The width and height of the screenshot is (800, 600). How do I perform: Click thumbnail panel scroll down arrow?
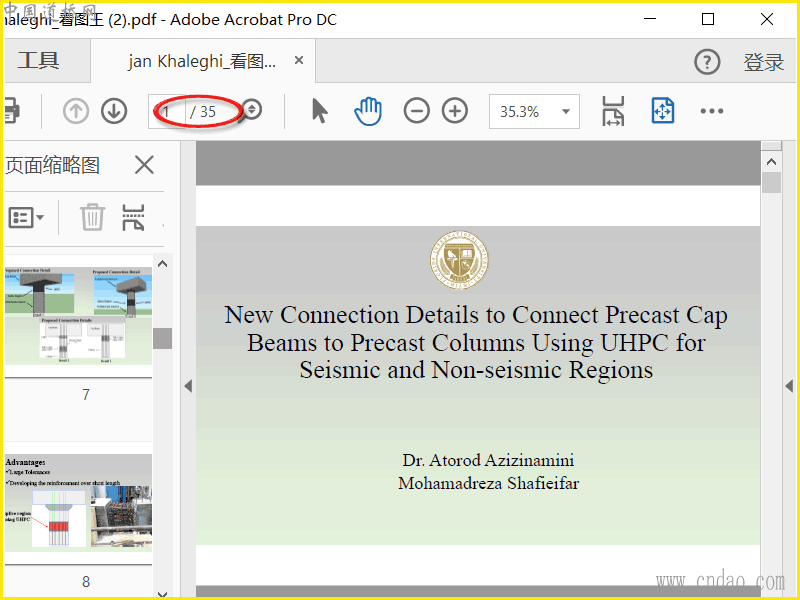pos(163,594)
